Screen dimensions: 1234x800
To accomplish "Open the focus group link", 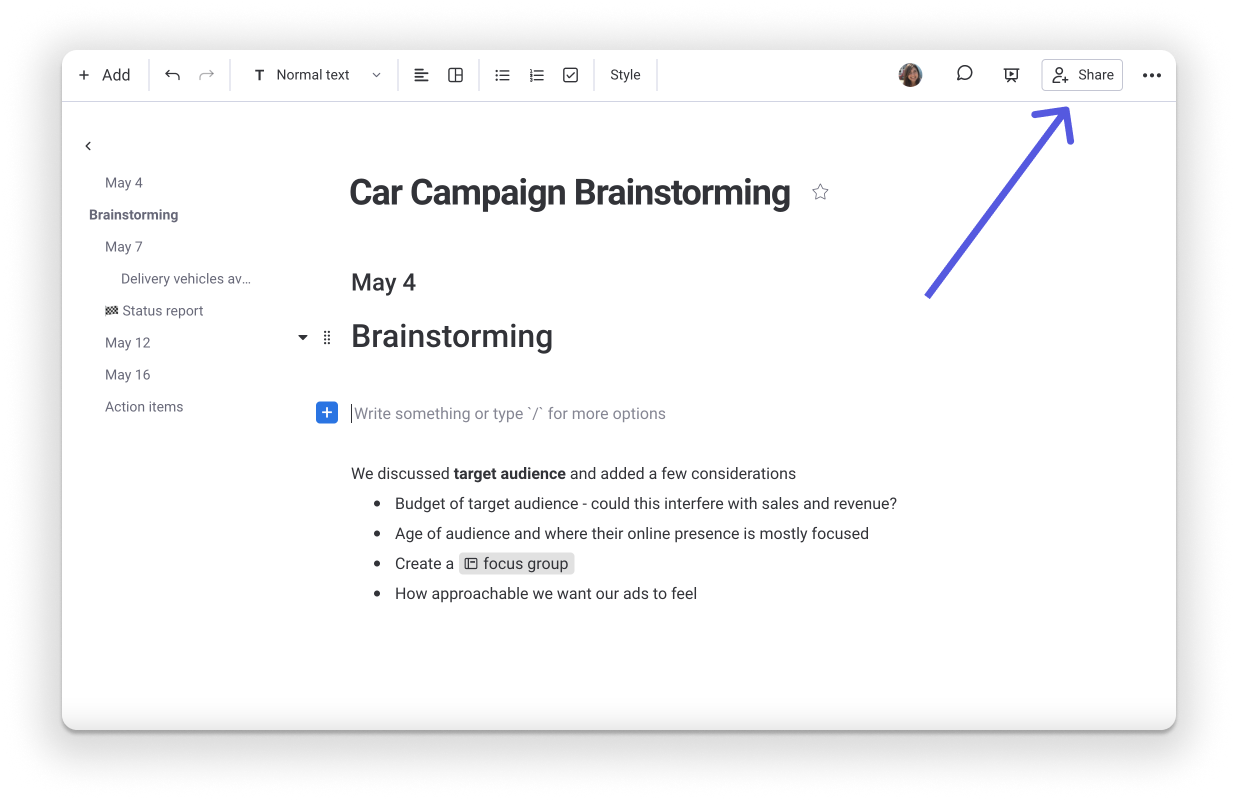I will tap(516, 563).
